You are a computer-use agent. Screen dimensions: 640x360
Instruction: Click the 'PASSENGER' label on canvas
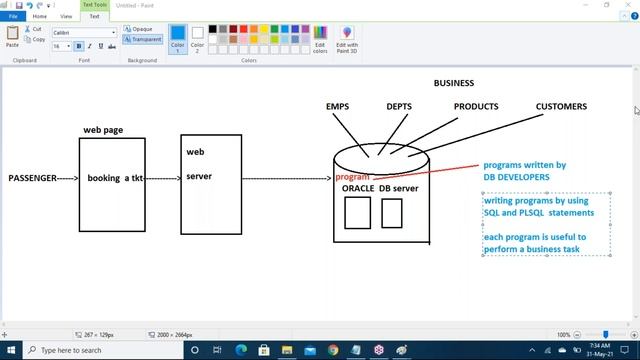[33, 178]
